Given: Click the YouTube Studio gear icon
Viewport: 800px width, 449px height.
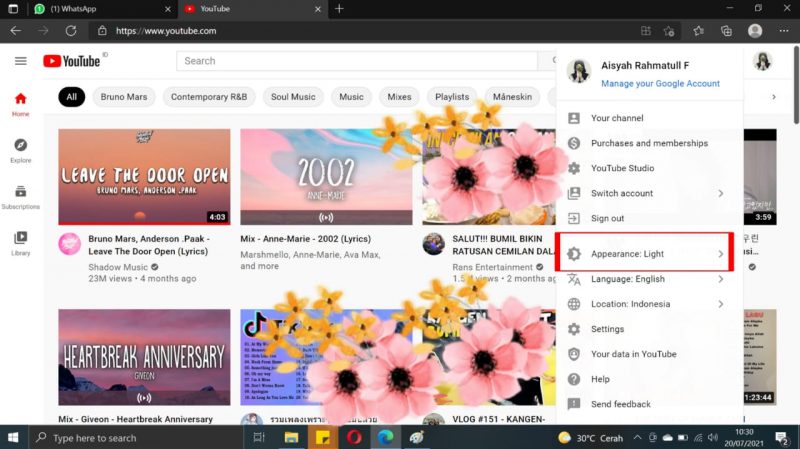Looking at the screenshot, I should 574,168.
